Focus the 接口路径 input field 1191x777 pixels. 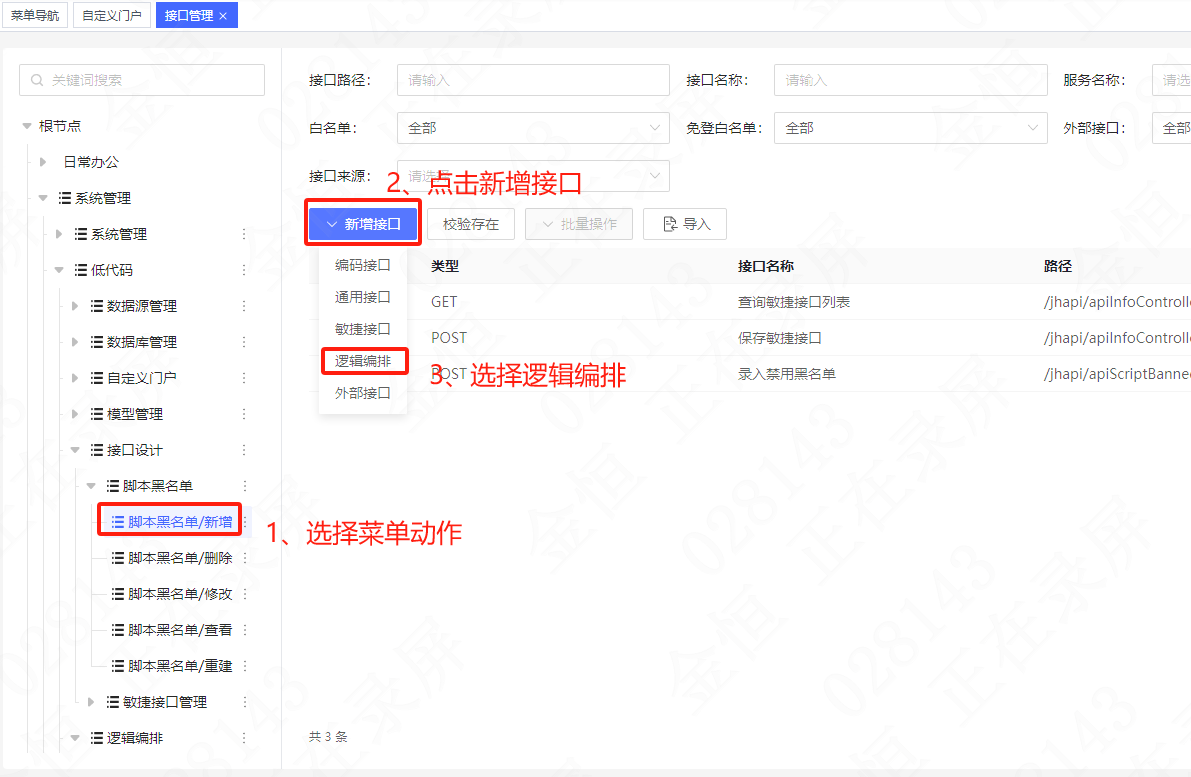(533, 80)
